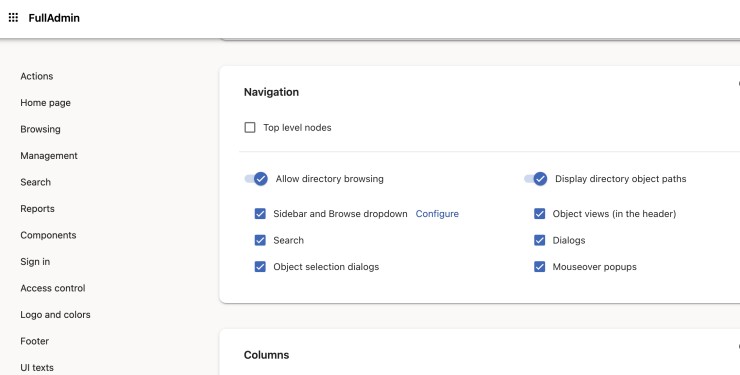The height and width of the screenshot is (375, 740).
Task: Uncheck Mouseover popups checkbox
Action: pyautogui.click(x=539, y=267)
